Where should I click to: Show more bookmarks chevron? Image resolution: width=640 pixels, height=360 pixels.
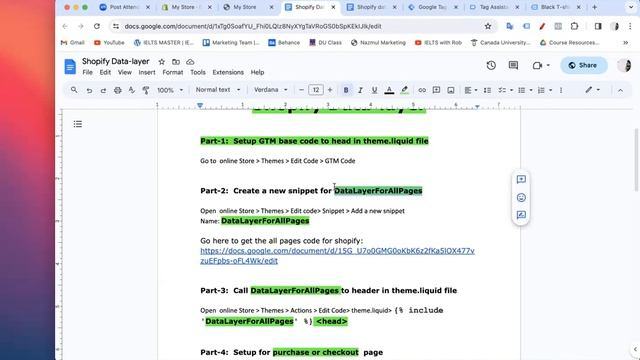point(625,42)
